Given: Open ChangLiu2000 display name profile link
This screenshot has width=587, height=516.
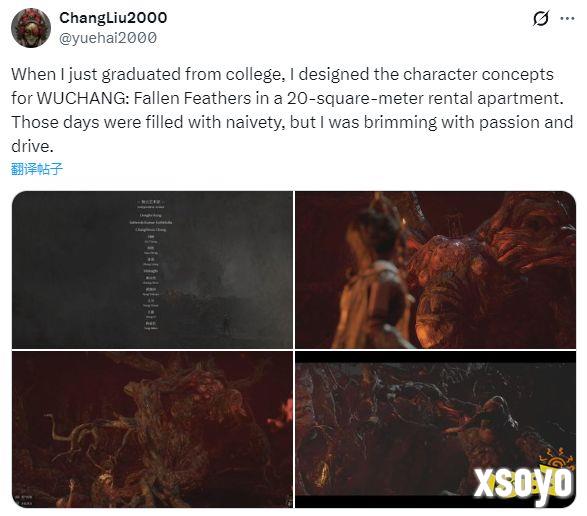Looking at the screenshot, I should tap(113, 18).
